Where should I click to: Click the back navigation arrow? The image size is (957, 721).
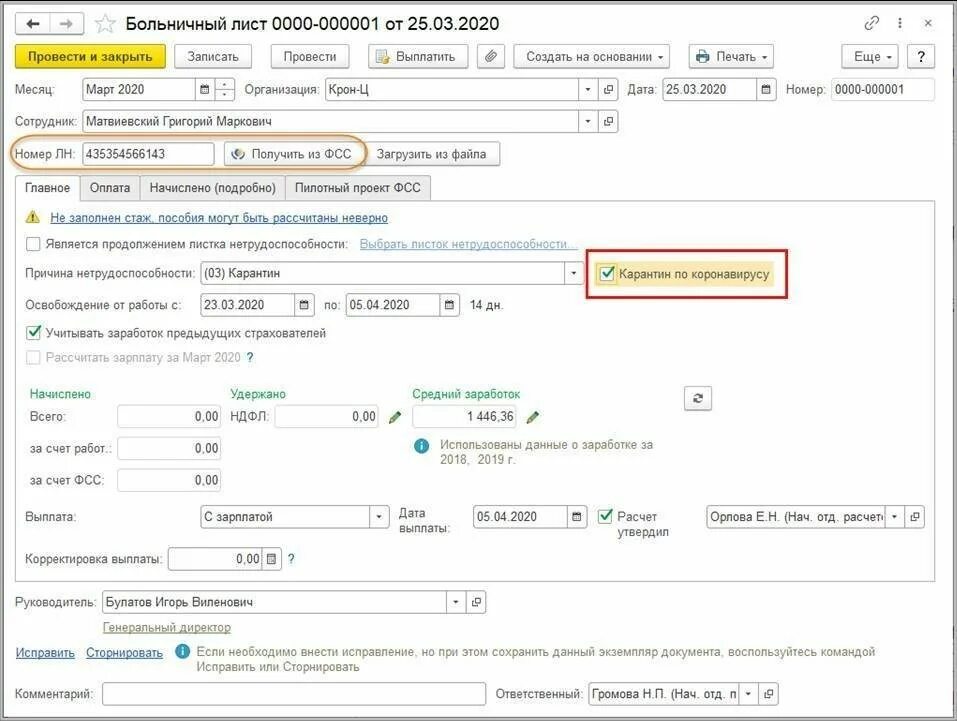(x=32, y=24)
